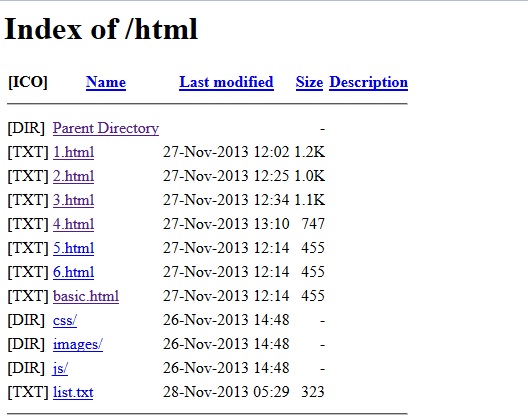The image size is (528, 417).
Task: Browse the images/ directory
Action: 78,344
